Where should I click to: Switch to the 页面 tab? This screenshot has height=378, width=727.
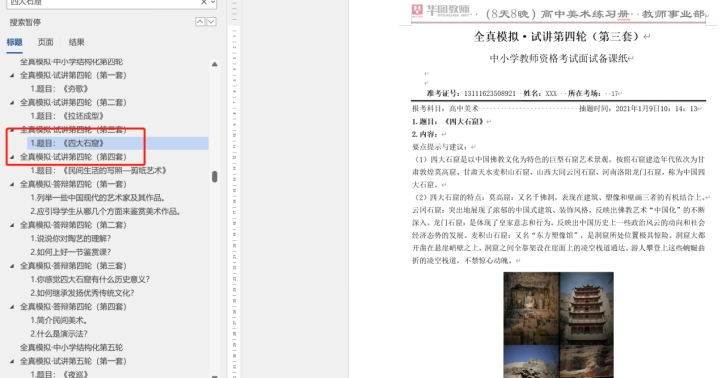click(45, 42)
